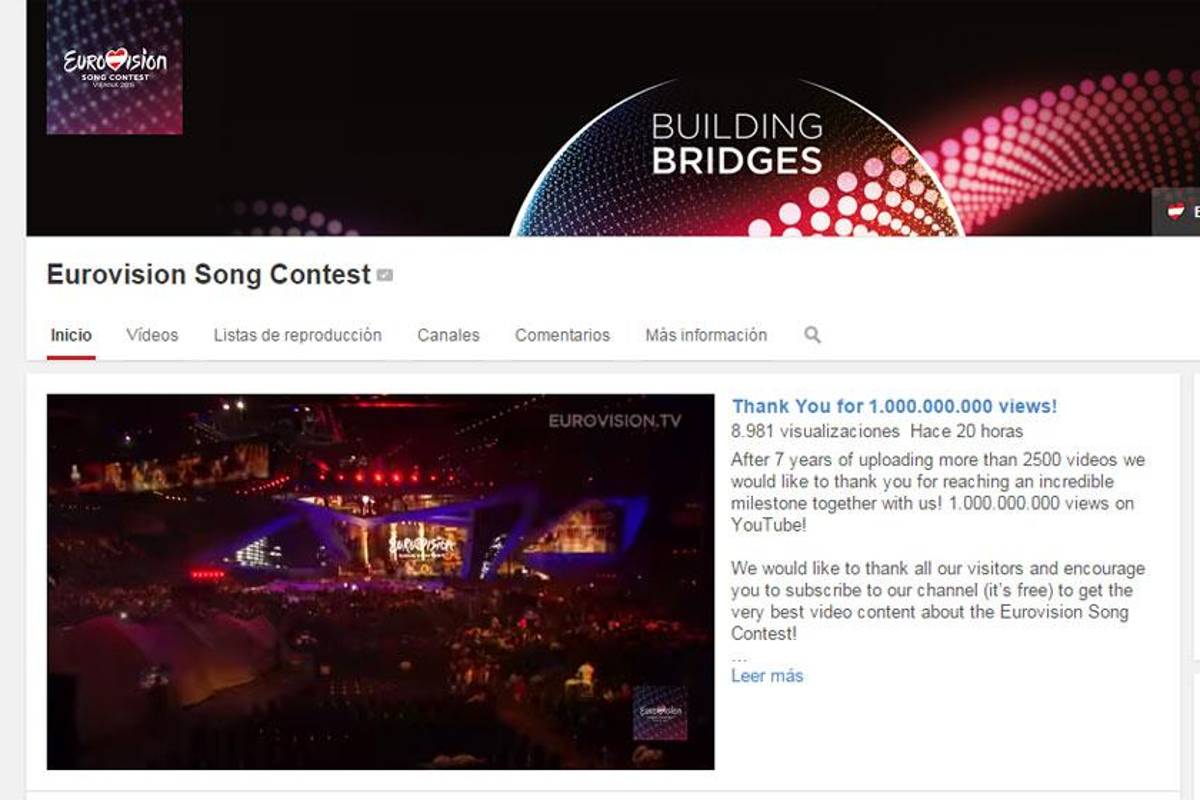Click the Eurovision Song Contest channel name
The image size is (1200, 800).
tap(209, 275)
